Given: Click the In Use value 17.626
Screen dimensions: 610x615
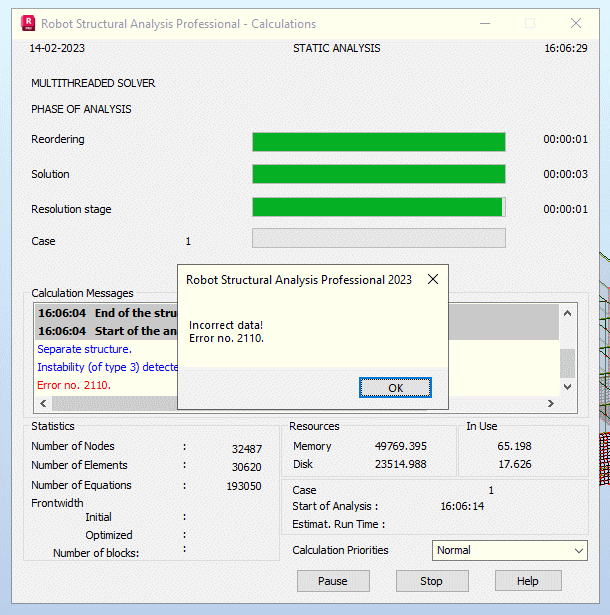Looking at the screenshot, I should (x=515, y=464).
